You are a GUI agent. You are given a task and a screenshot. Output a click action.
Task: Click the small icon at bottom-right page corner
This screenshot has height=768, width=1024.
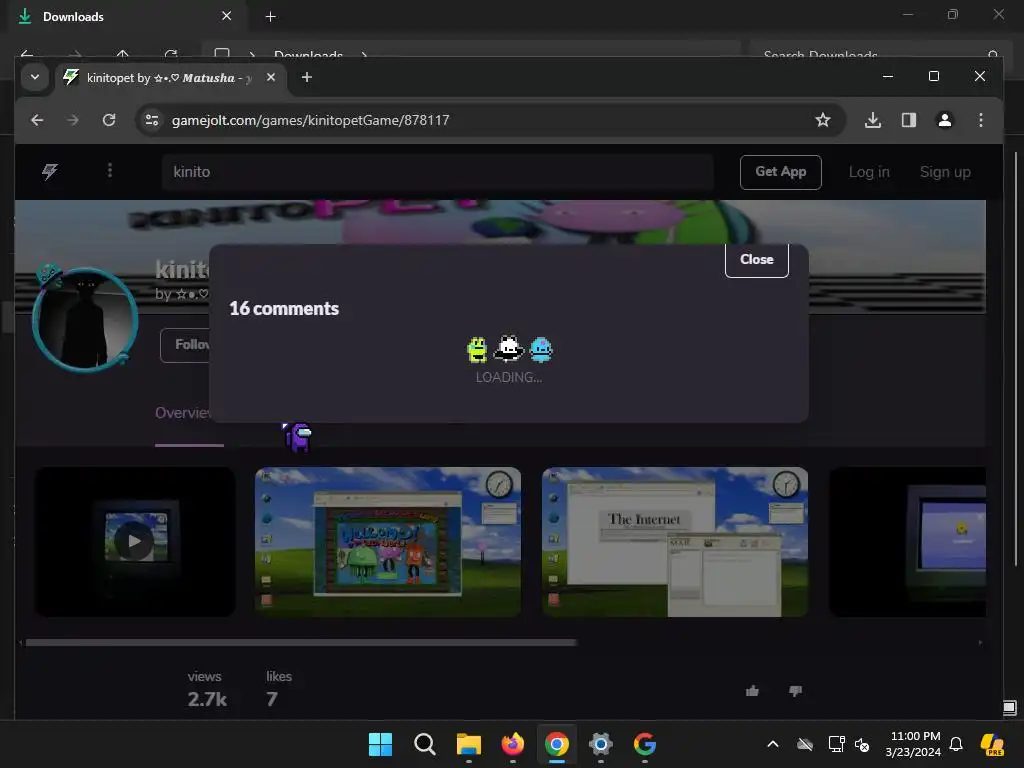point(1009,708)
